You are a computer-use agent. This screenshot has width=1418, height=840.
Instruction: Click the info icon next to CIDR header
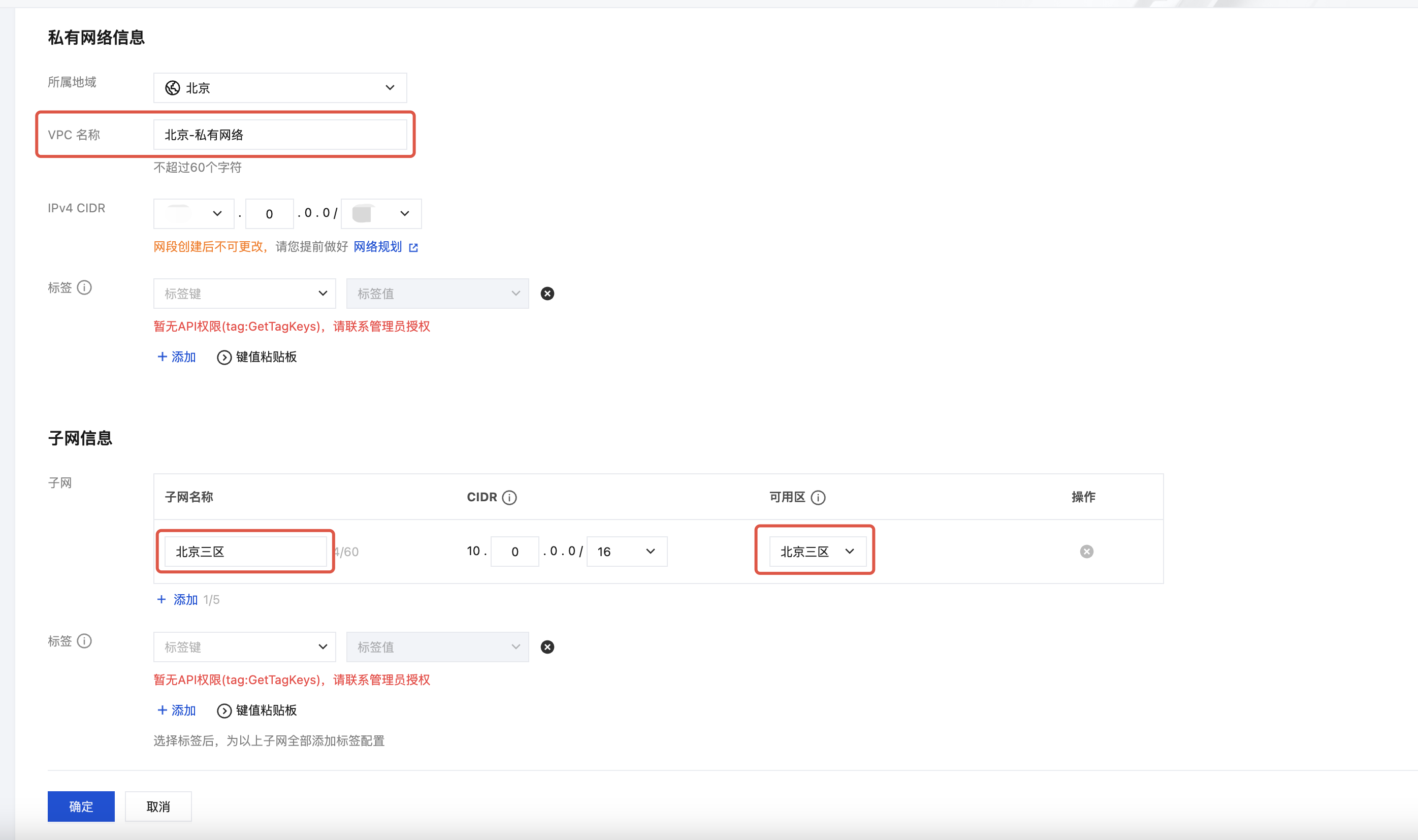pos(509,498)
